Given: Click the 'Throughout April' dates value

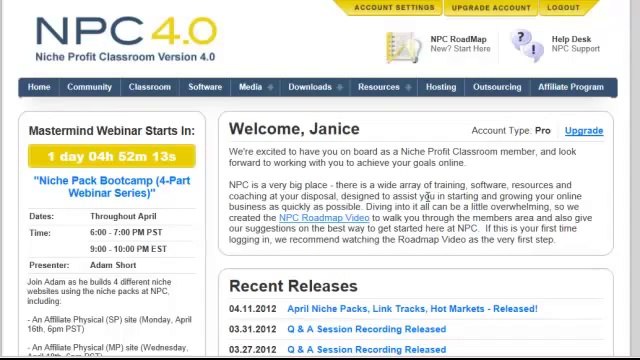Looking at the screenshot, I should coord(123,216).
